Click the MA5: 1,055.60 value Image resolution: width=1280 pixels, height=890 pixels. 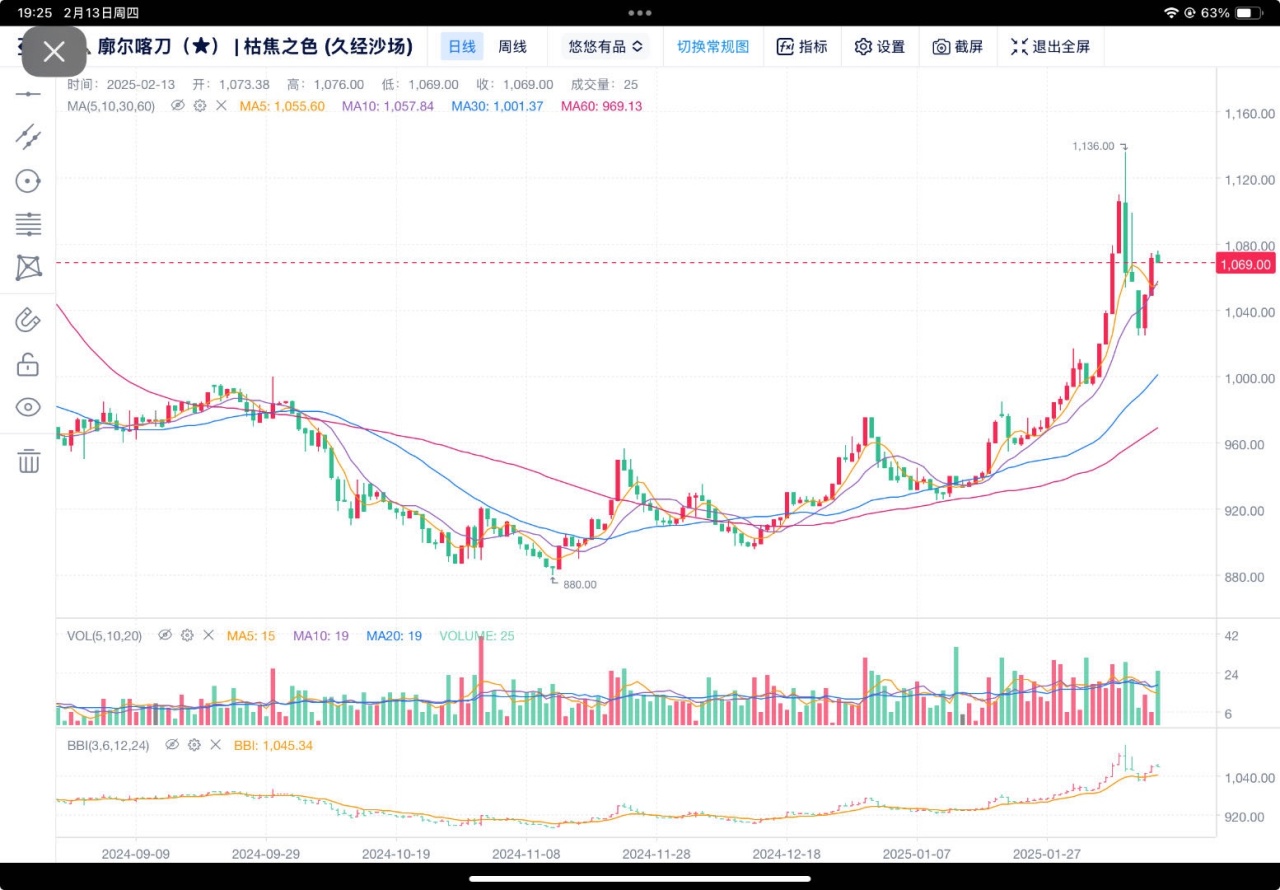pos(282,105)
